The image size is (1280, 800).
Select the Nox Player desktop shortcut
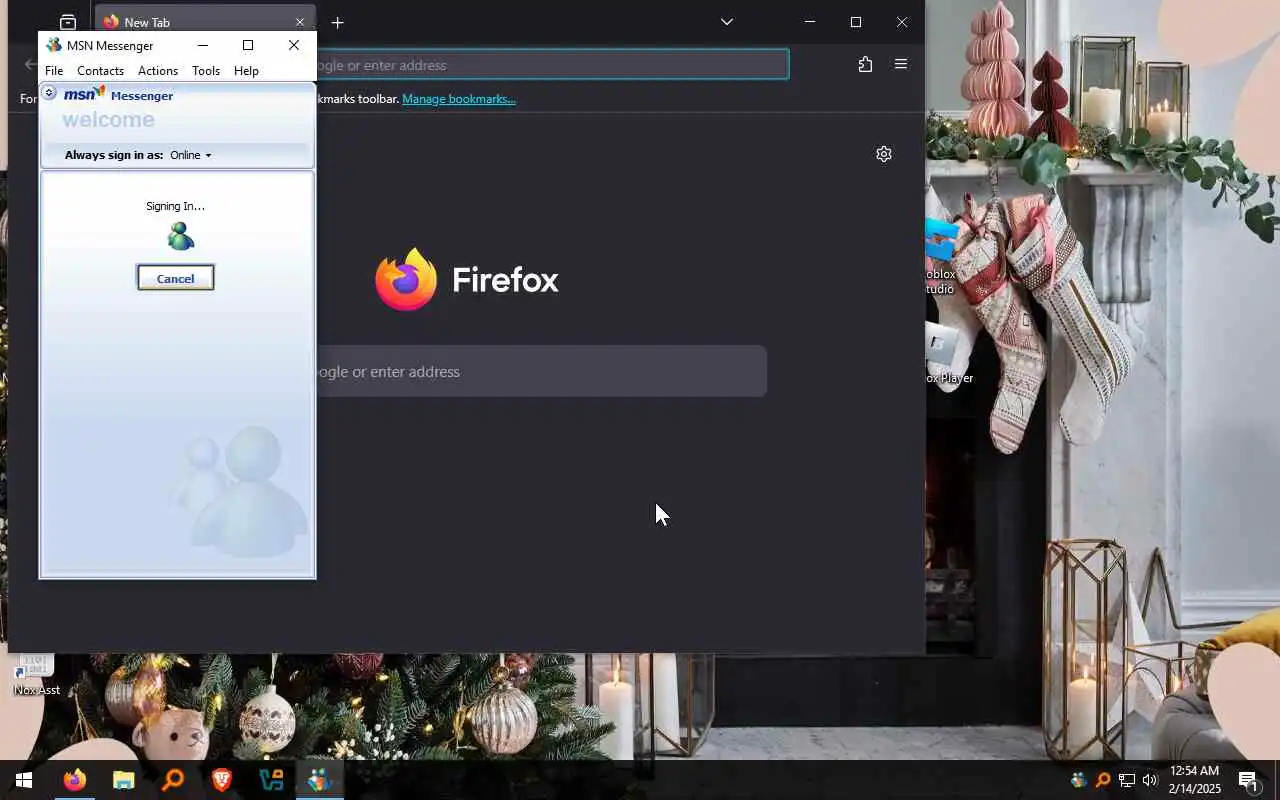coord(949,353)
